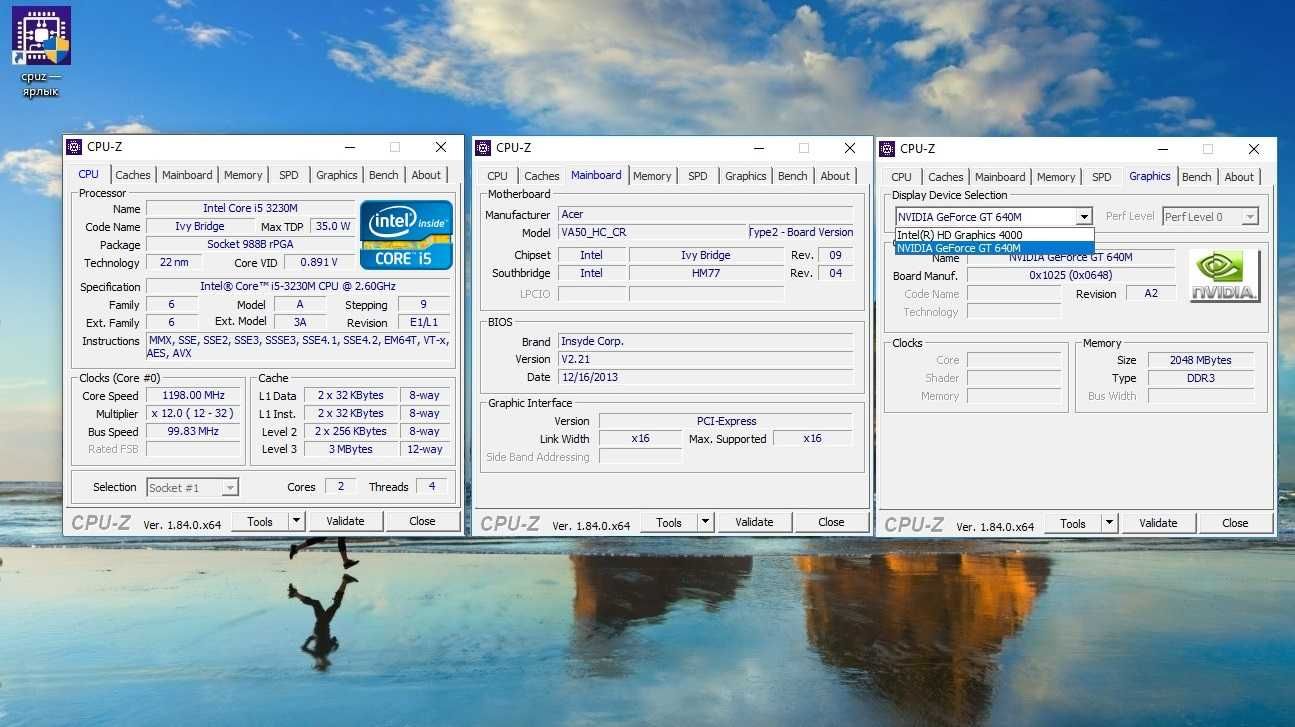Click Tools button in right window

coord(1073,523)
